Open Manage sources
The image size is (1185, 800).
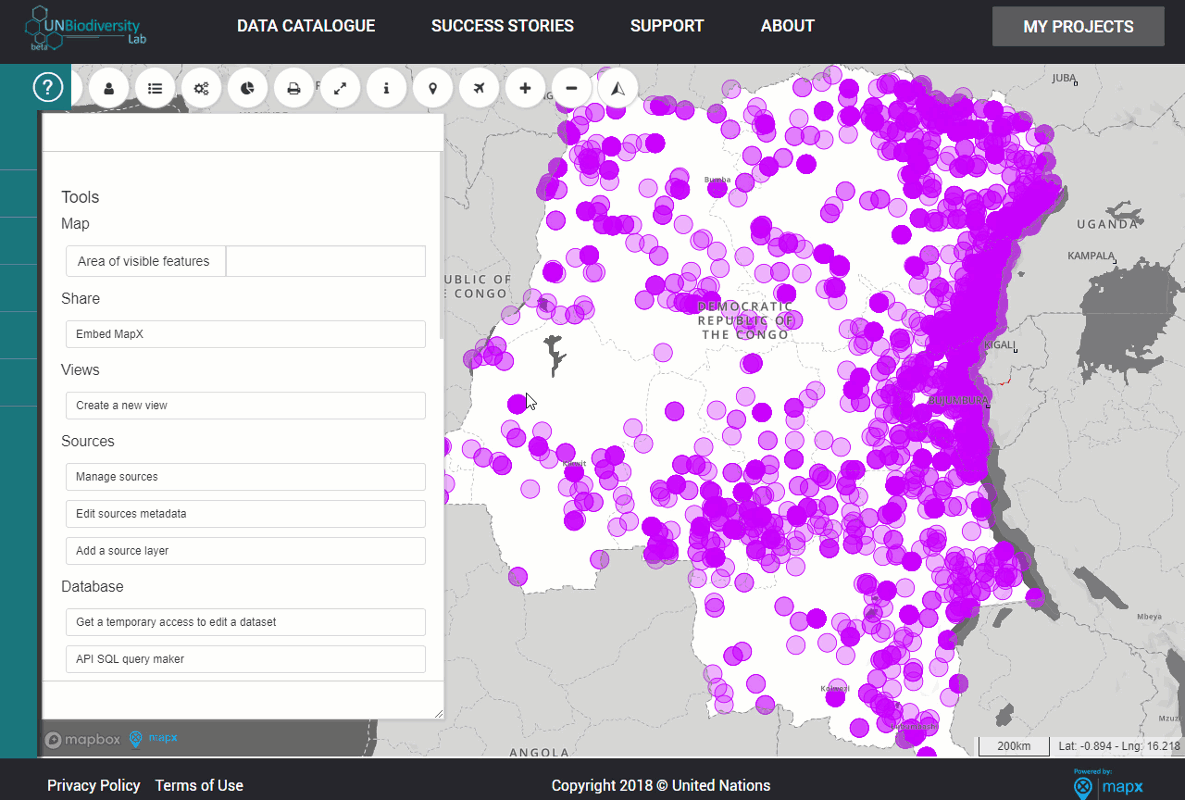coord(246,477)
